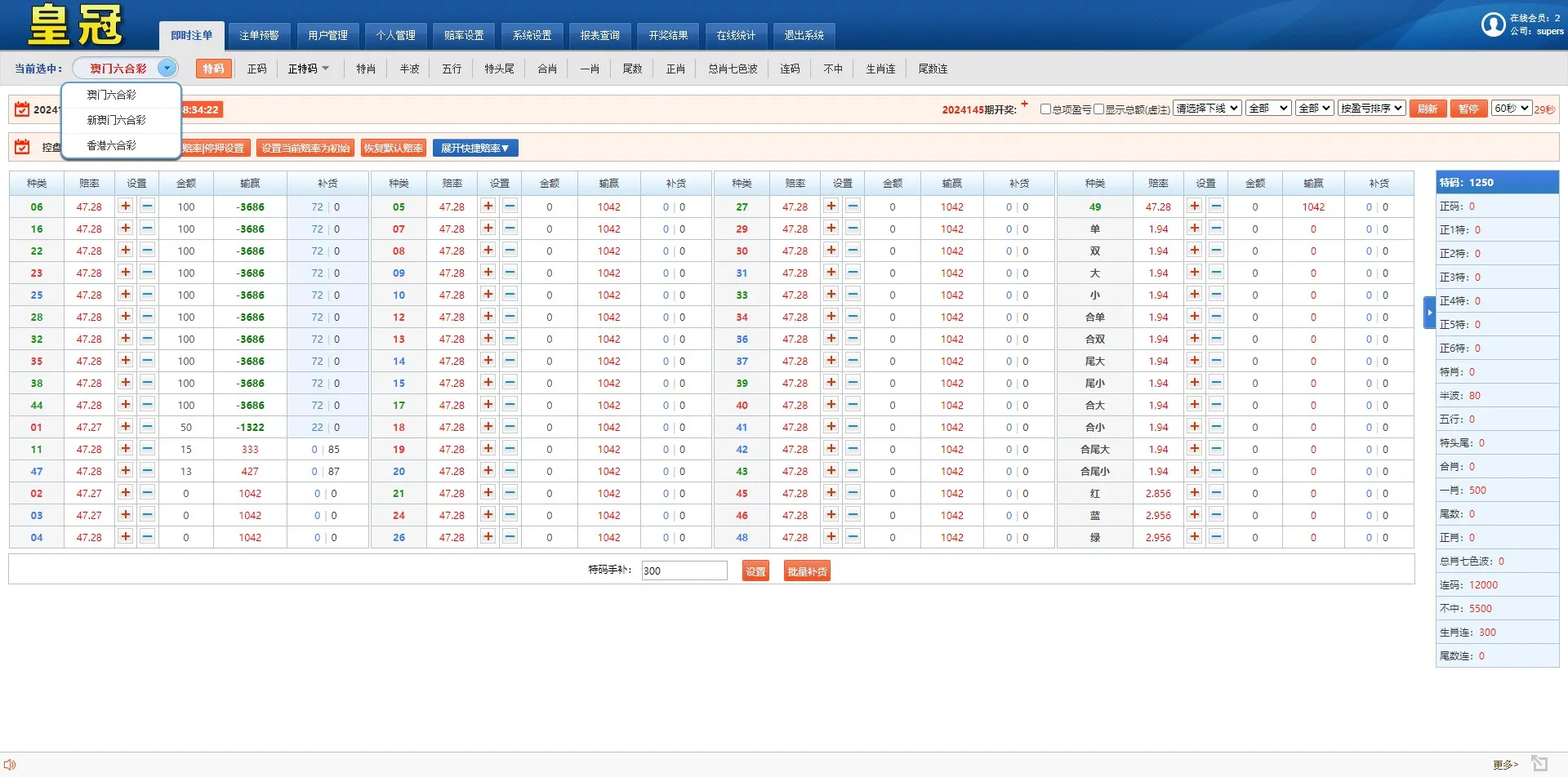Open the 按盈亏排序 sort dropdown
1568x777 pixels.
click(1371, 109)
